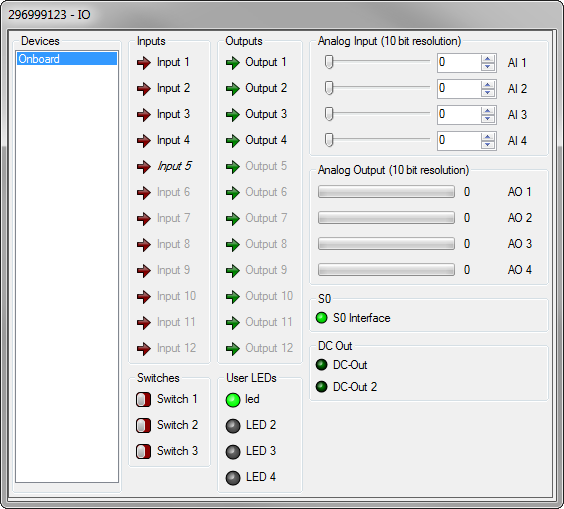The image size is (564, 509).
Task: Select the Onboard device in Devices list
Action: coord(67,59)
